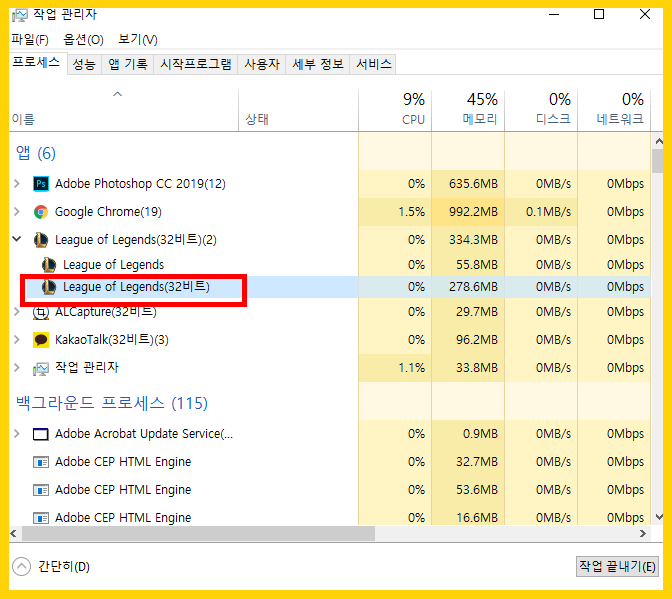Click the 334.3MB League of Legends group memory
Screen dimensions: 672x599
[x=473, y=240]
